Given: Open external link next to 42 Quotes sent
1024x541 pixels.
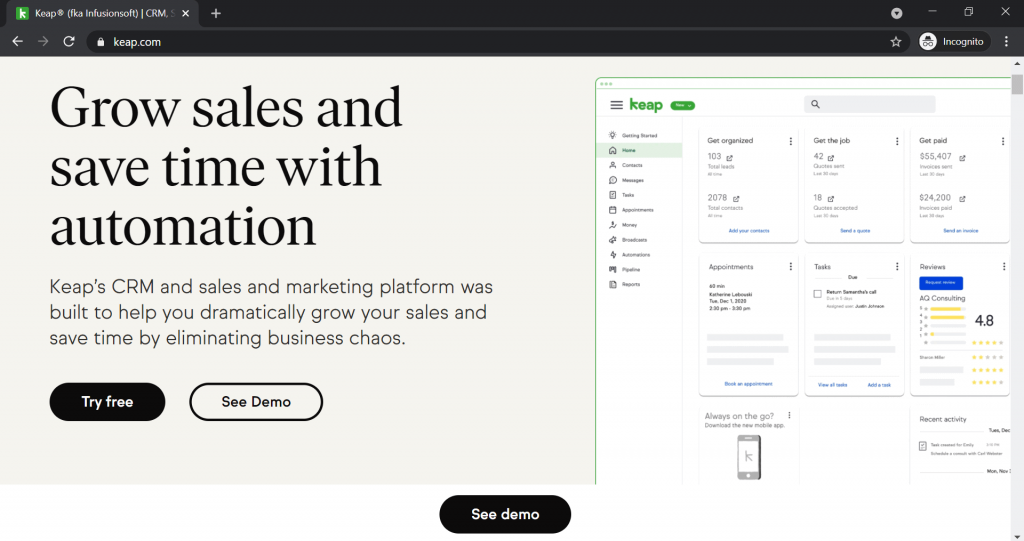Looking at the screenshot, I should 831,157.
